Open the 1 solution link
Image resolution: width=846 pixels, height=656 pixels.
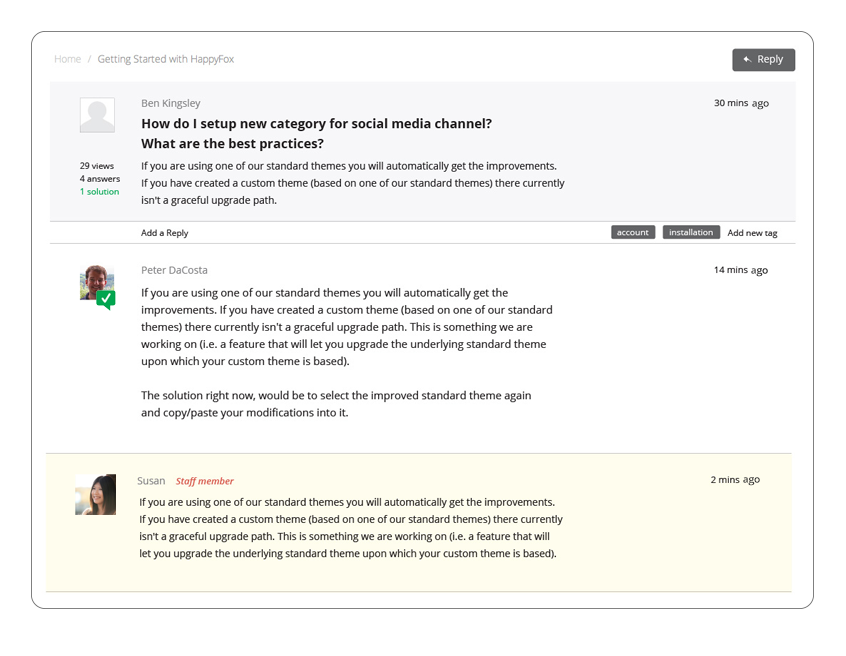pyautogui.click(x=99, y=192)
